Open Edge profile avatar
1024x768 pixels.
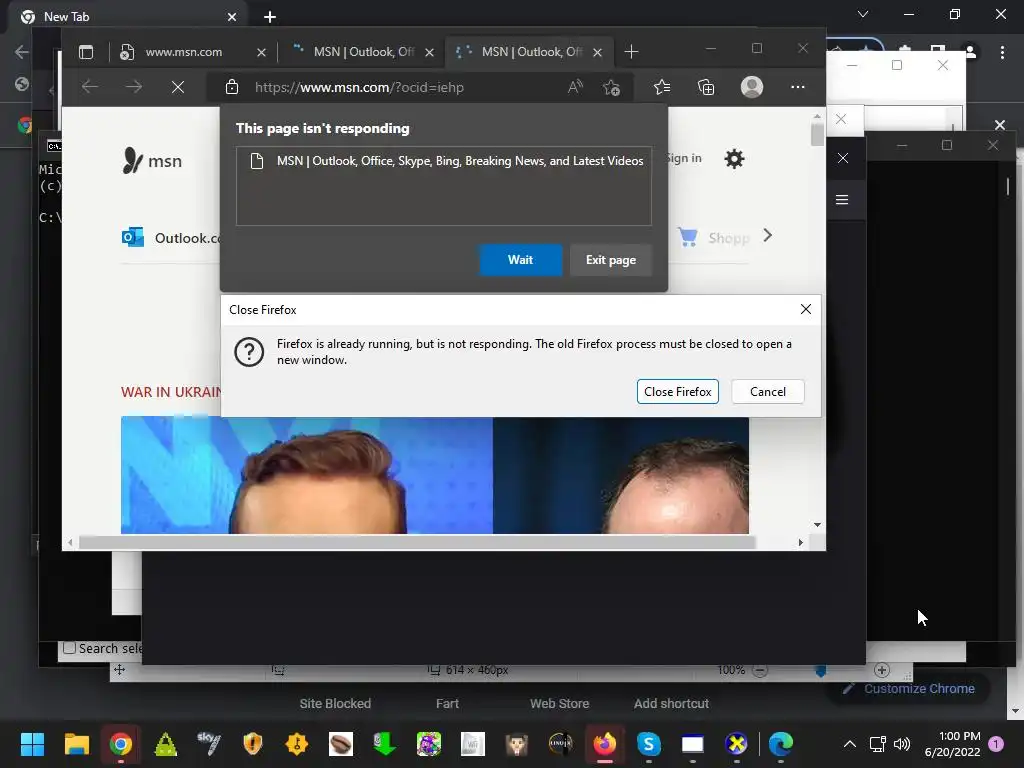(752, 87)
